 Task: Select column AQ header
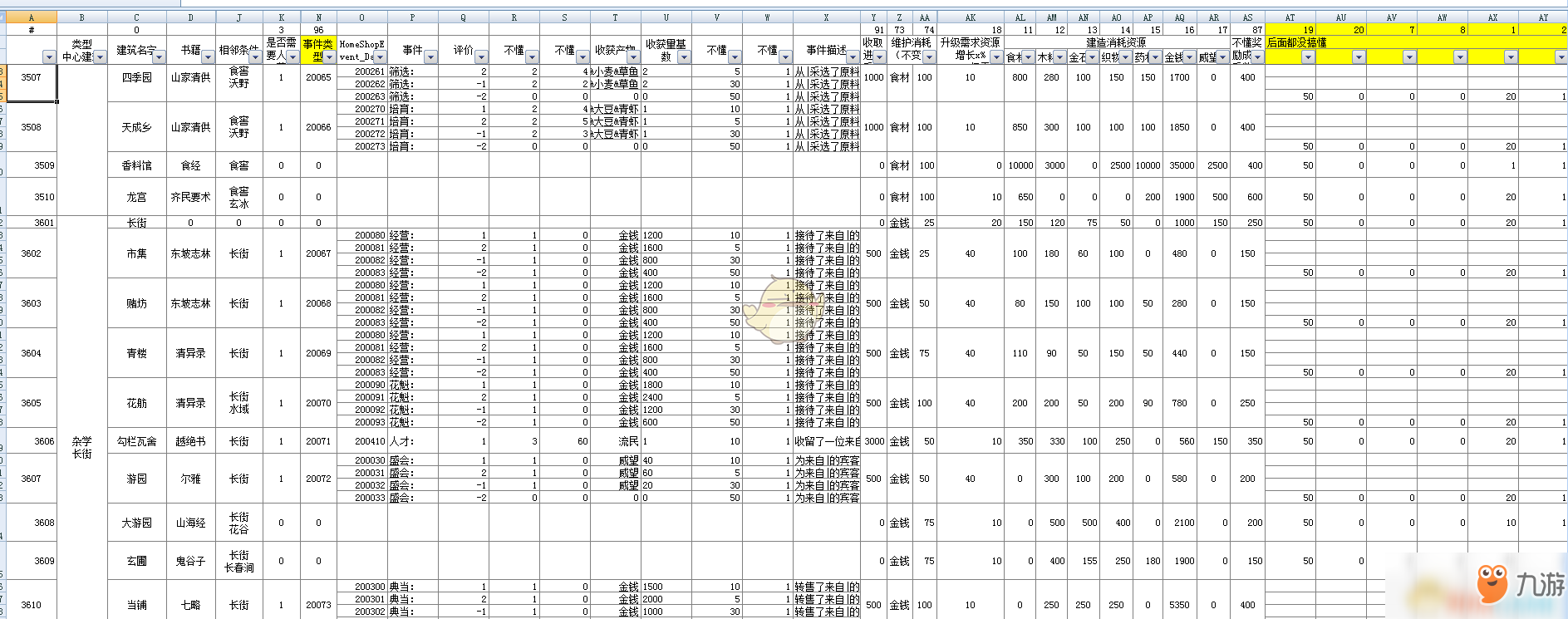1180,17
